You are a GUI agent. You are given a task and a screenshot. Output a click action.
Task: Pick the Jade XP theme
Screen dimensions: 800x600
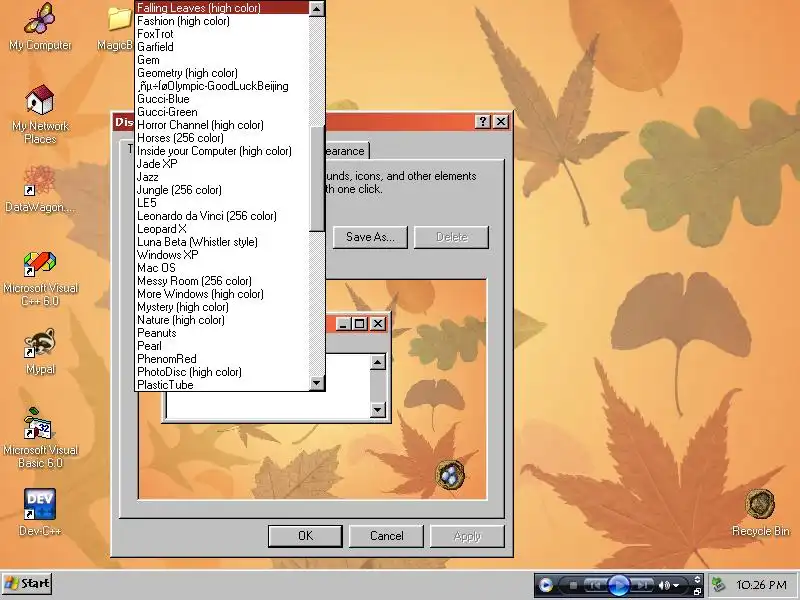[x=222, y=164]
